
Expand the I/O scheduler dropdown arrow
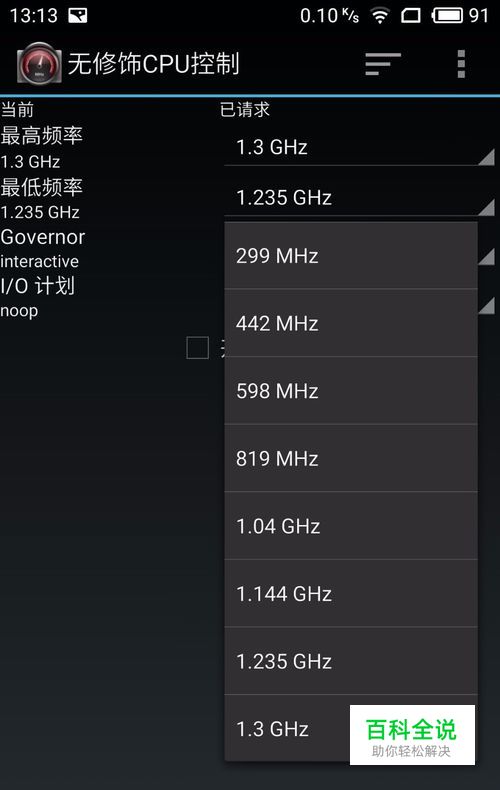[x=486, y=305]
